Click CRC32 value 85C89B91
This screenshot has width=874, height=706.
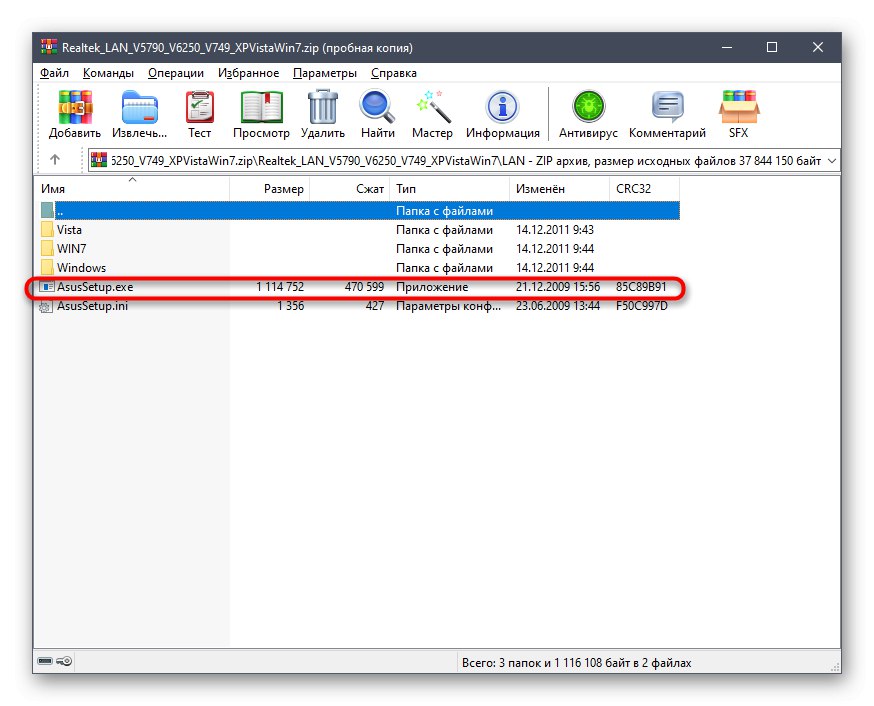[641, 286]
